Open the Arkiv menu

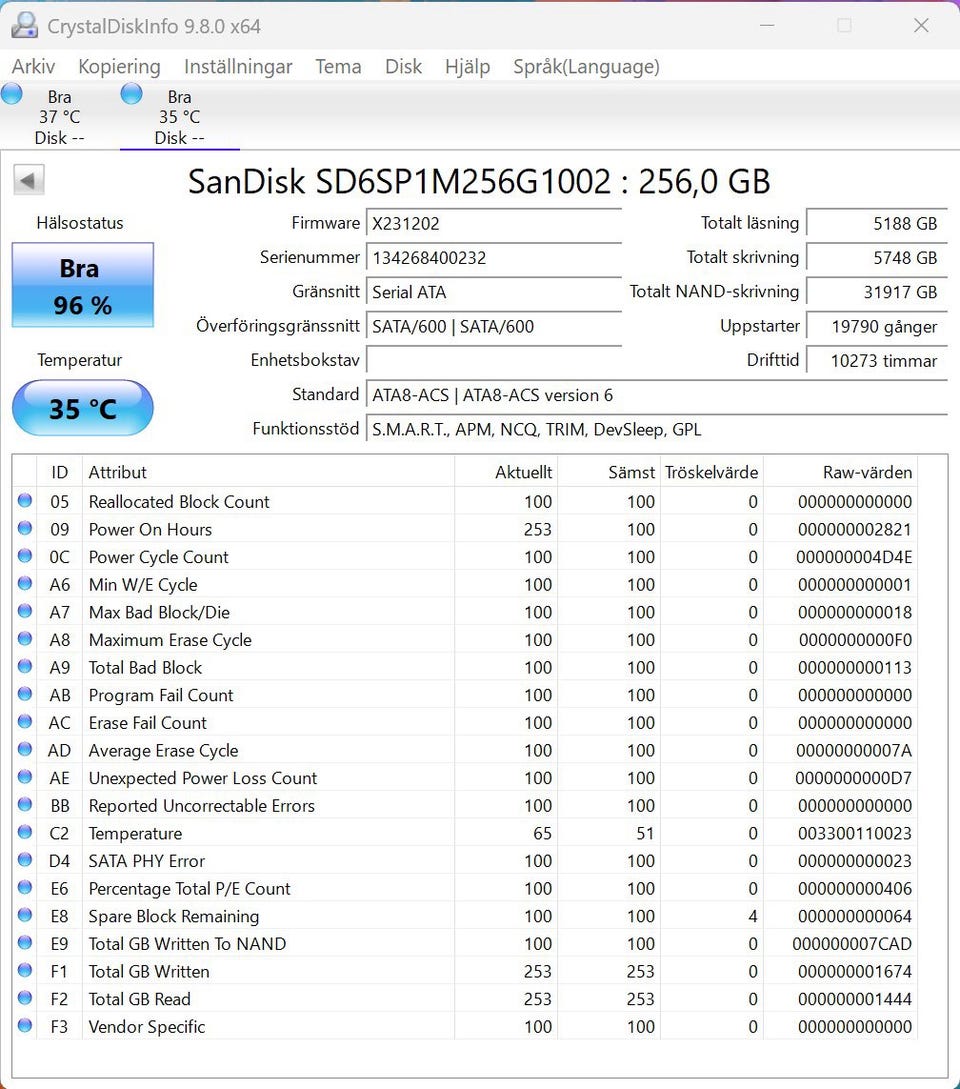(33, 67)
